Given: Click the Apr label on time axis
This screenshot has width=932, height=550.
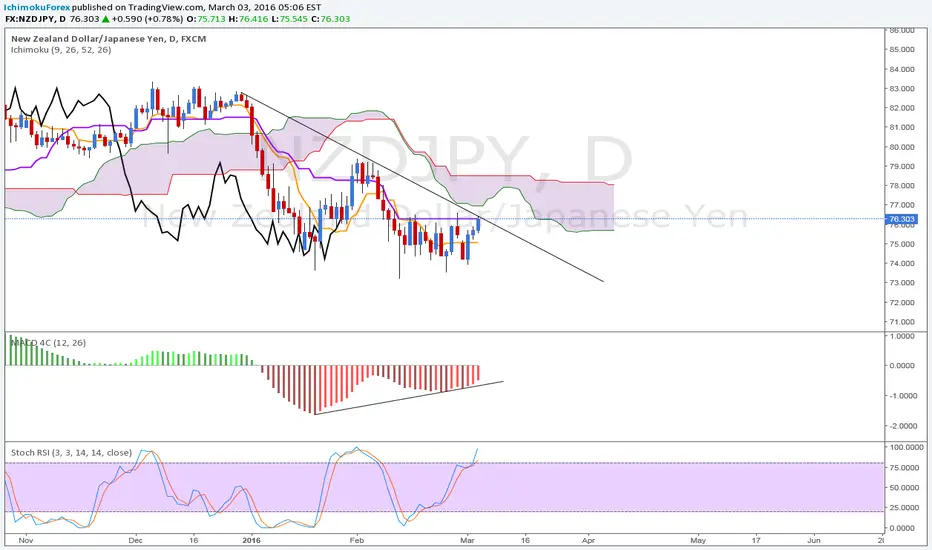Looking at the screenshot, I should coord(588,540).
